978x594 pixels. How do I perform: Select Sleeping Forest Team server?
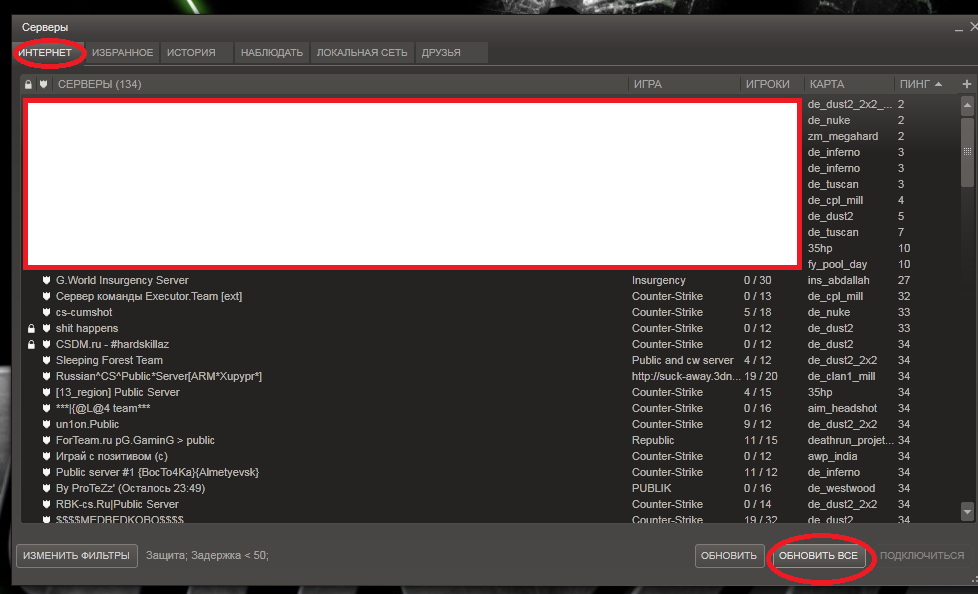490,360
